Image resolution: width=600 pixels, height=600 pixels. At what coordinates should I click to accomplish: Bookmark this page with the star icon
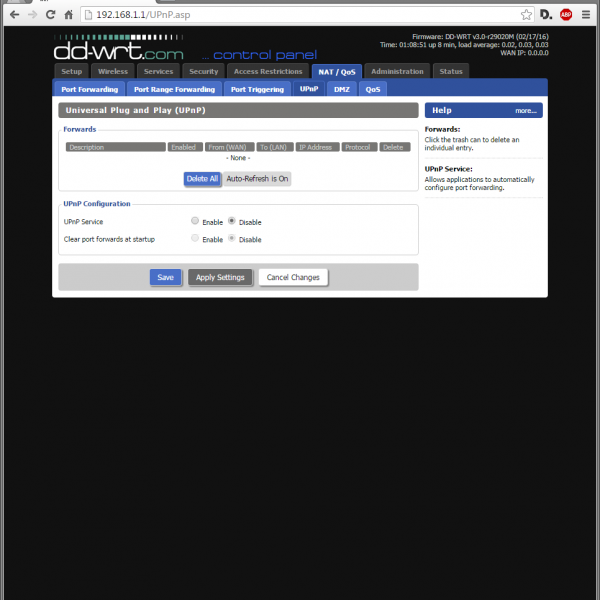click(526, 15)
